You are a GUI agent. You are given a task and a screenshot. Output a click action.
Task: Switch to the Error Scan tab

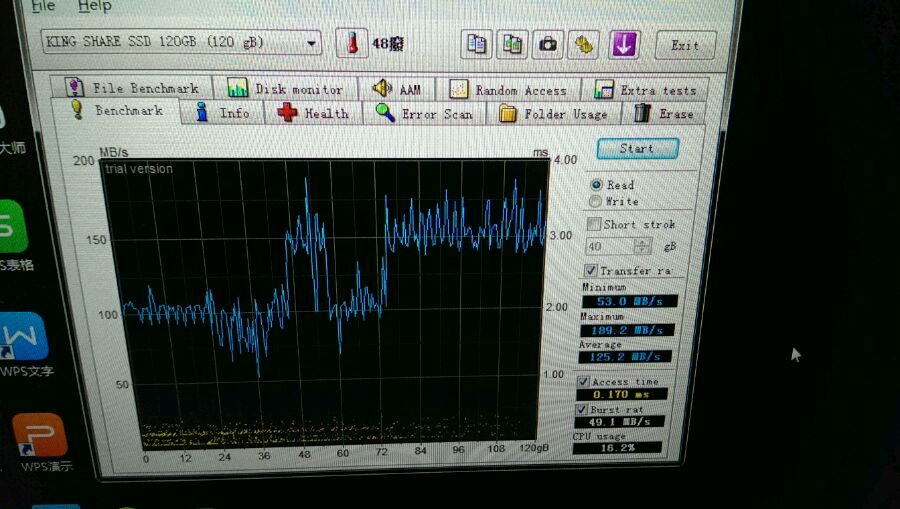pyautogui.click(x=424, y=114)
